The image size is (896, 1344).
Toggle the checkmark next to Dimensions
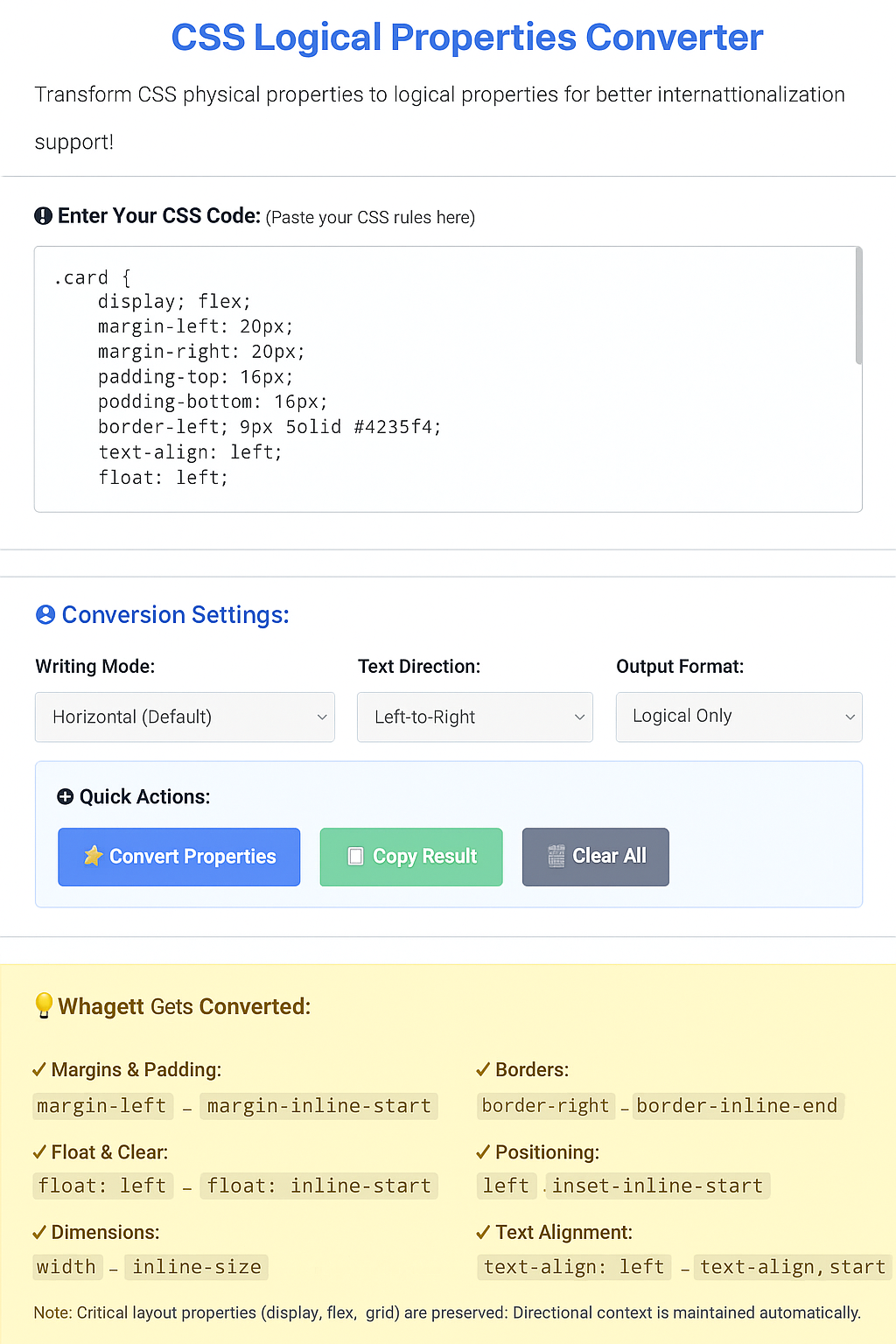(39, 1232)
